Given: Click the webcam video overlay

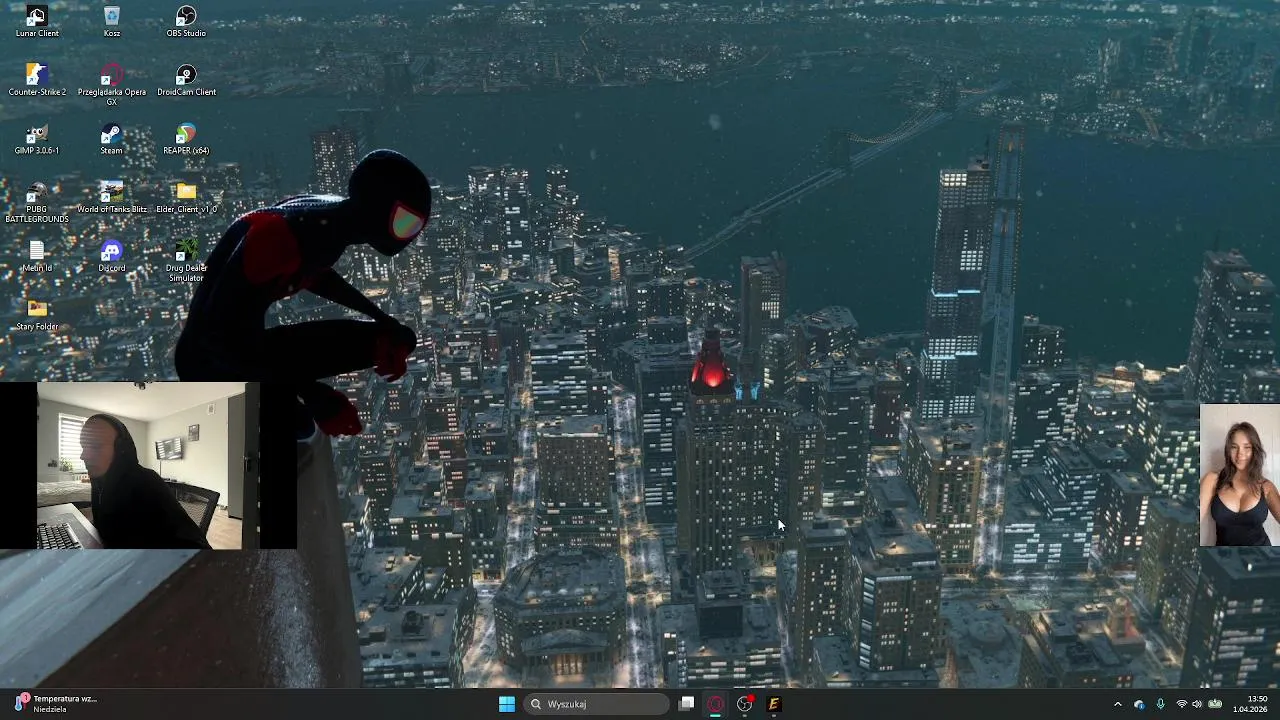Looking at the screenshot, I should [148, 466].
